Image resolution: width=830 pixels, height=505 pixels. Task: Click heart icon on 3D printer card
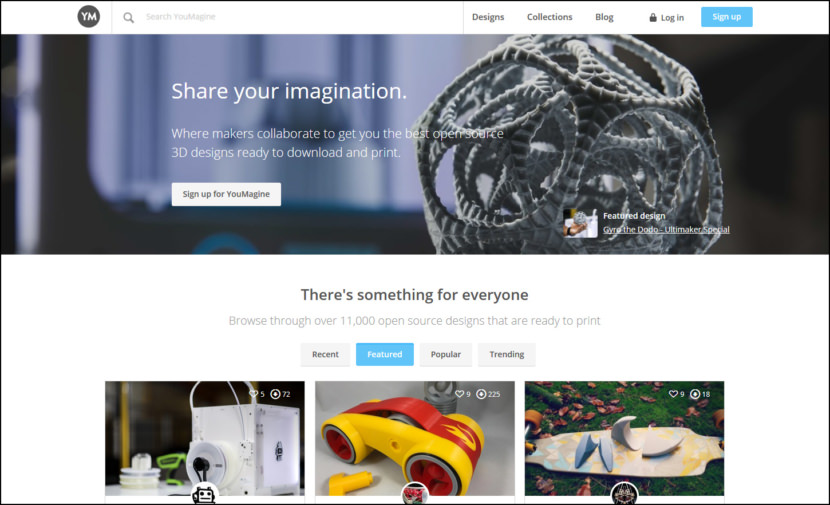254,394
